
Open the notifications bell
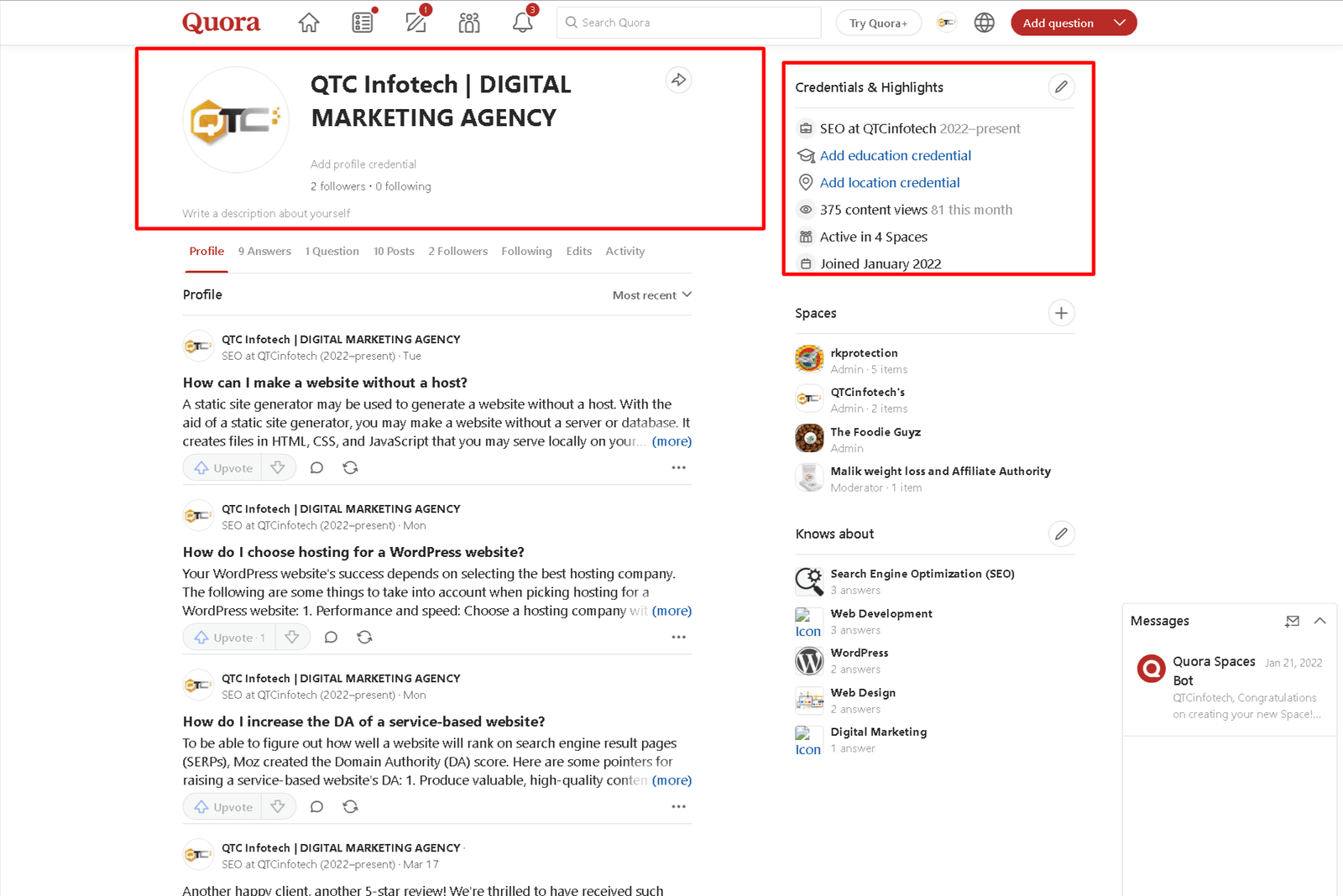[523, 23]
